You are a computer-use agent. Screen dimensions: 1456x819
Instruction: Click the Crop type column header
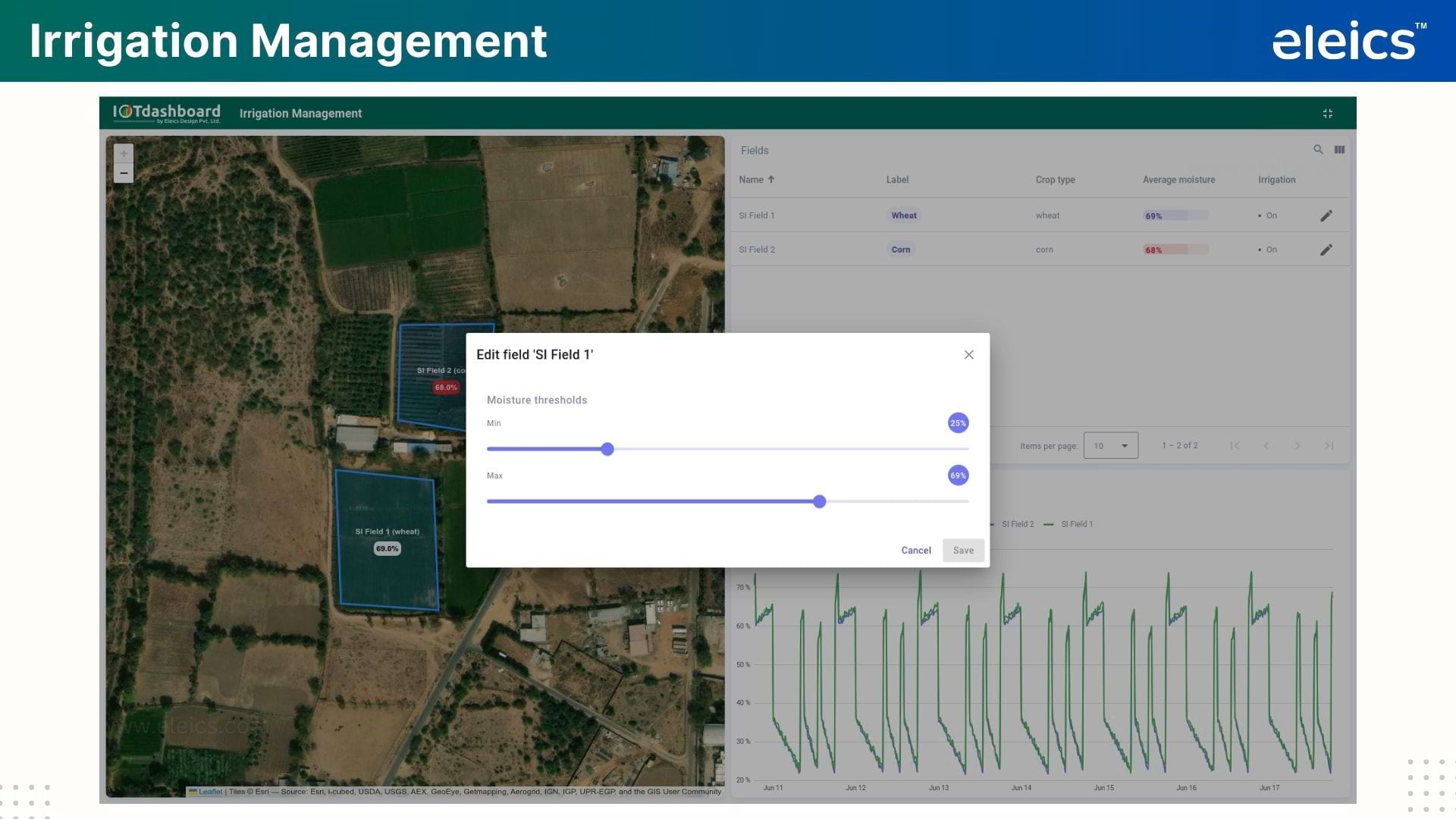coord(1056,180)
